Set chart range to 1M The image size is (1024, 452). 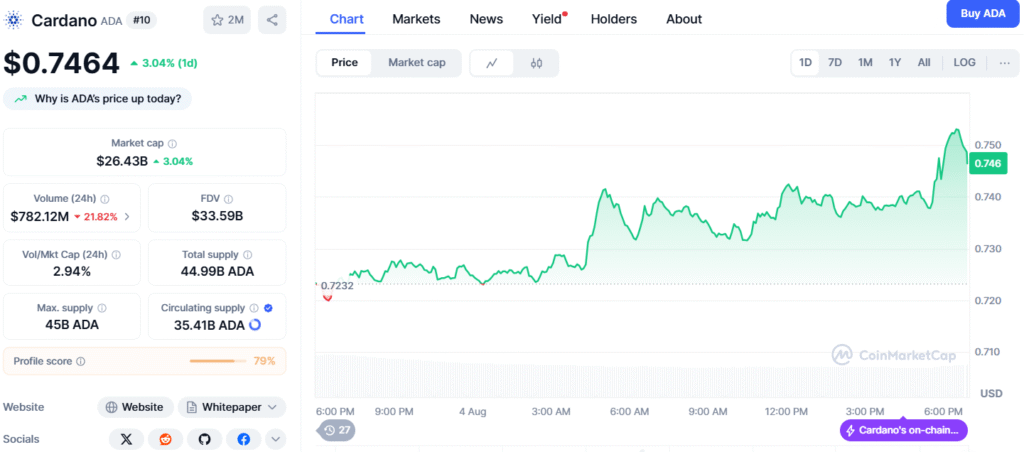(x=865, y=63)
